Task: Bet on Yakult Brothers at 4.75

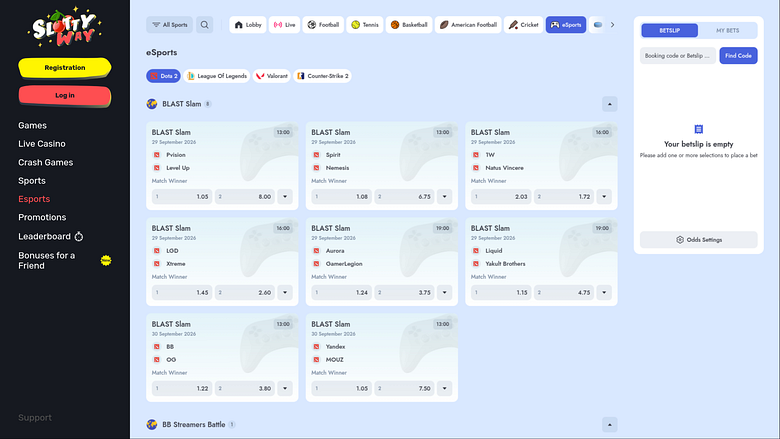Action: (565, 293)
